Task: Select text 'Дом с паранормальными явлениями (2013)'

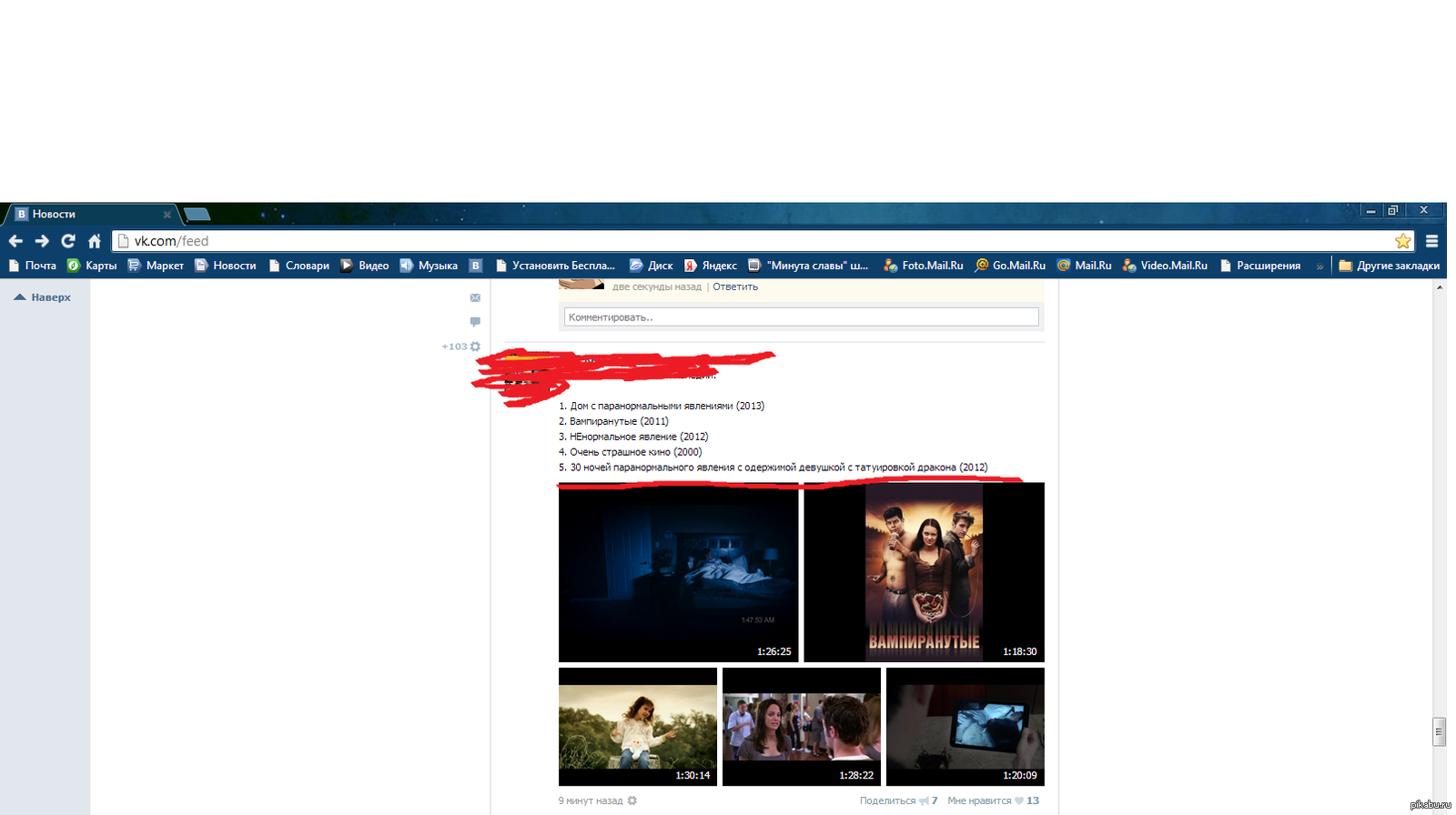Action: [667, 406]
